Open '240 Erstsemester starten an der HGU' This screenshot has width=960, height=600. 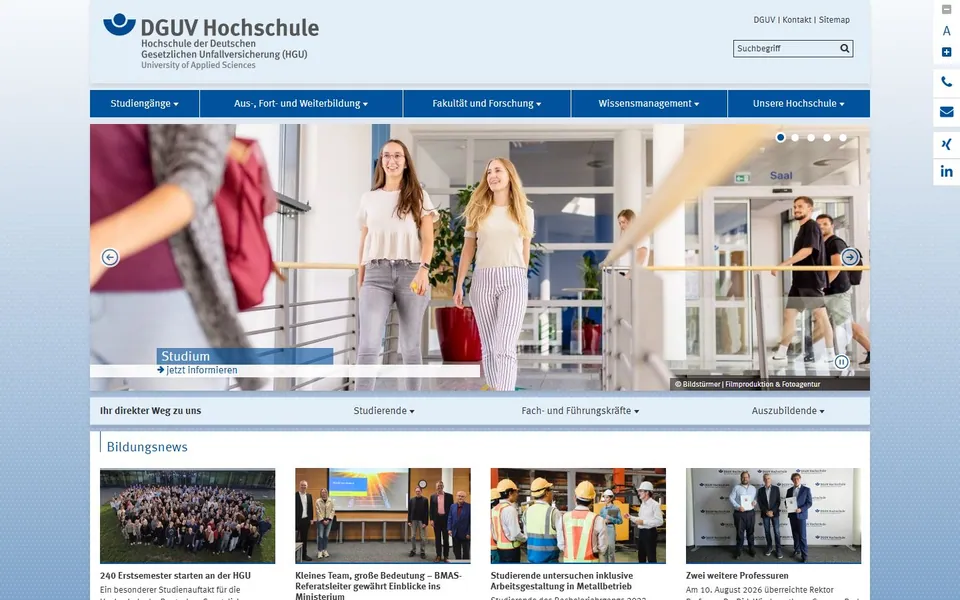[x=175, y=576]
